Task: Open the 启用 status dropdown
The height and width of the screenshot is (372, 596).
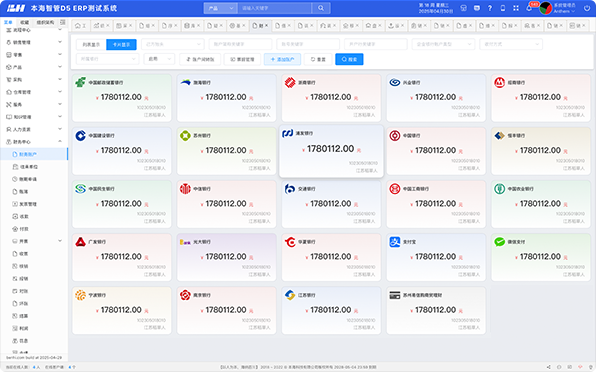Action: click(x=159, y=59)
